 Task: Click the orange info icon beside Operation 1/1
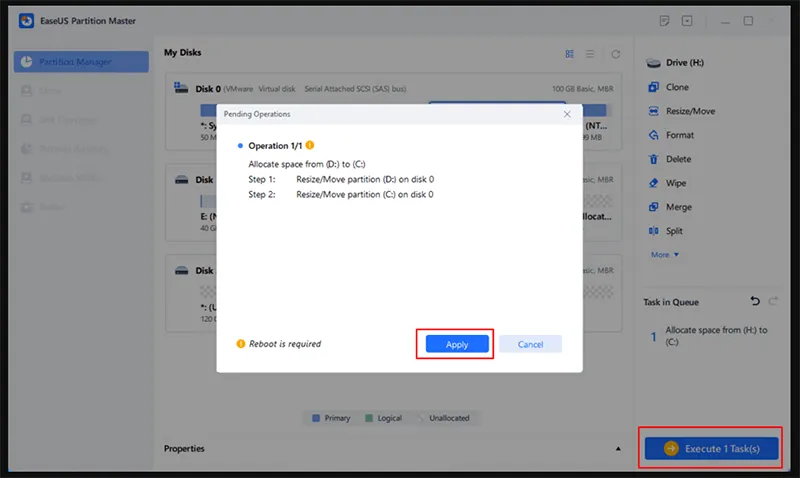pos(310,145)
